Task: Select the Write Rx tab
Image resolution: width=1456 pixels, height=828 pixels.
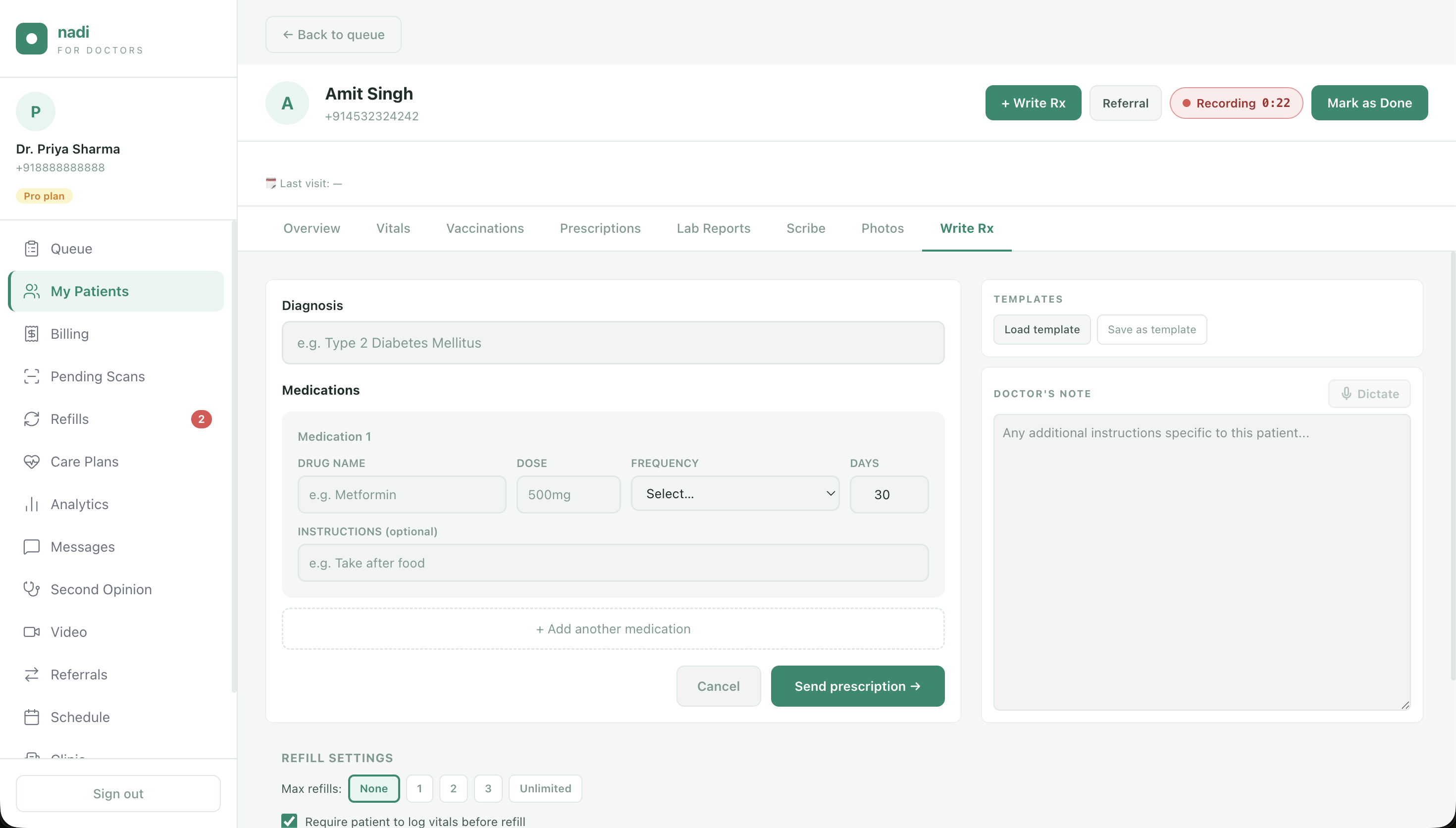Action: coord(967,228)
